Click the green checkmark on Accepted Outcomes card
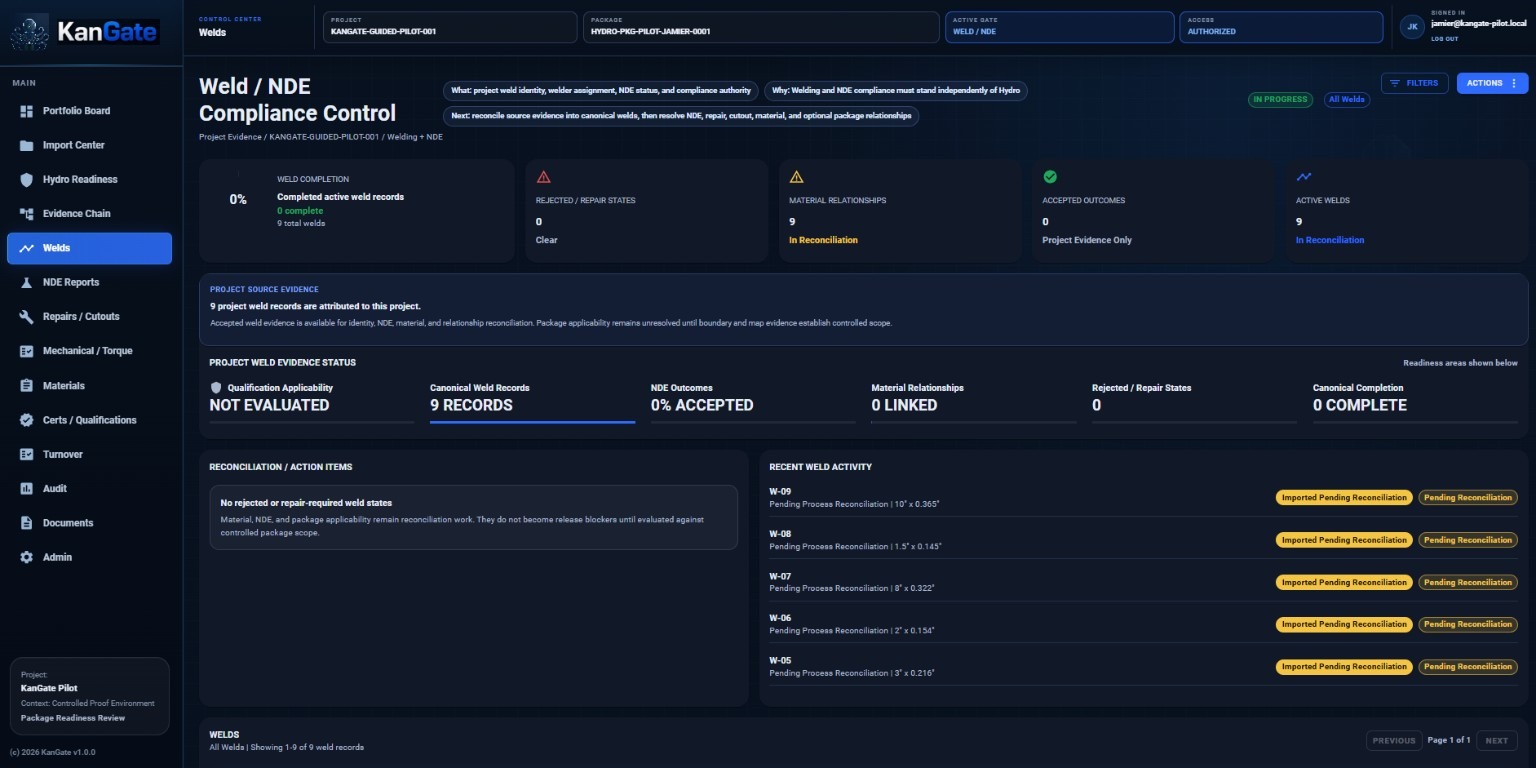1536x768 pixels. click(x=1050, y=177)
